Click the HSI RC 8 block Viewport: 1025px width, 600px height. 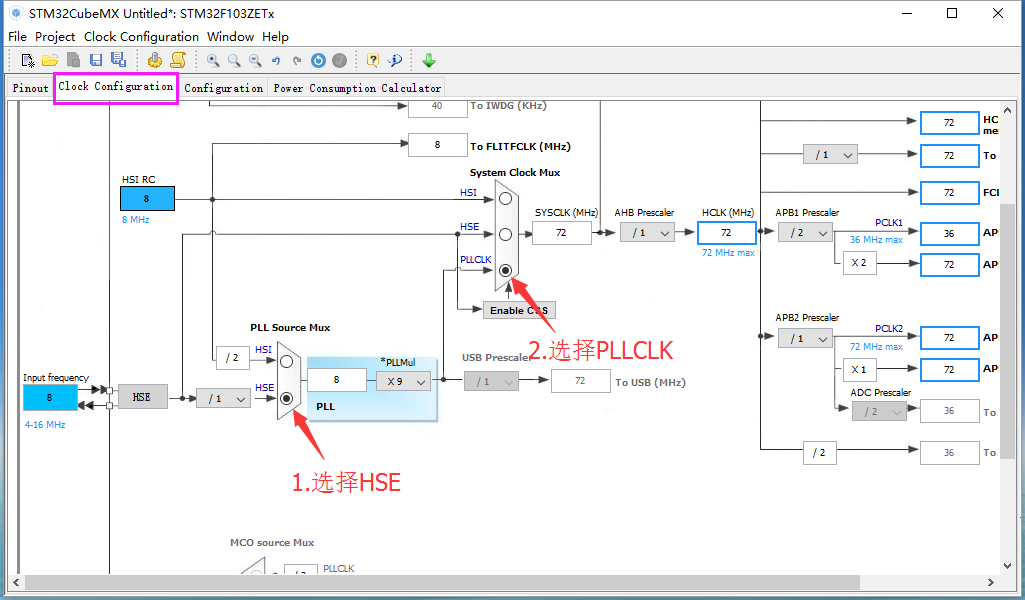pyautogui.click(x=147, y=199)
